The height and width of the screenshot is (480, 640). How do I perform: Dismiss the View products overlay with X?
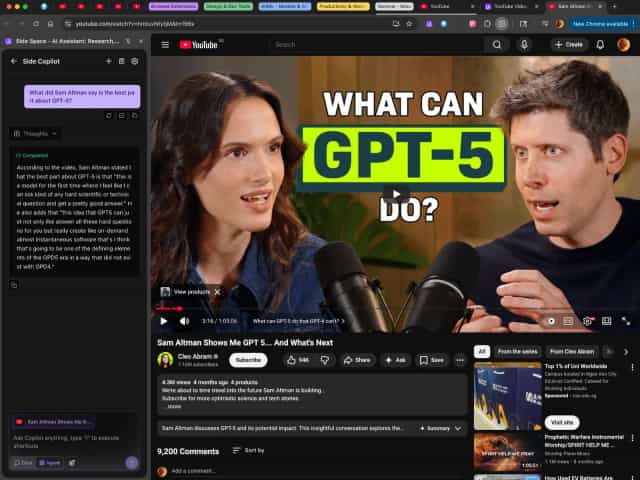[x=218, y=292]
